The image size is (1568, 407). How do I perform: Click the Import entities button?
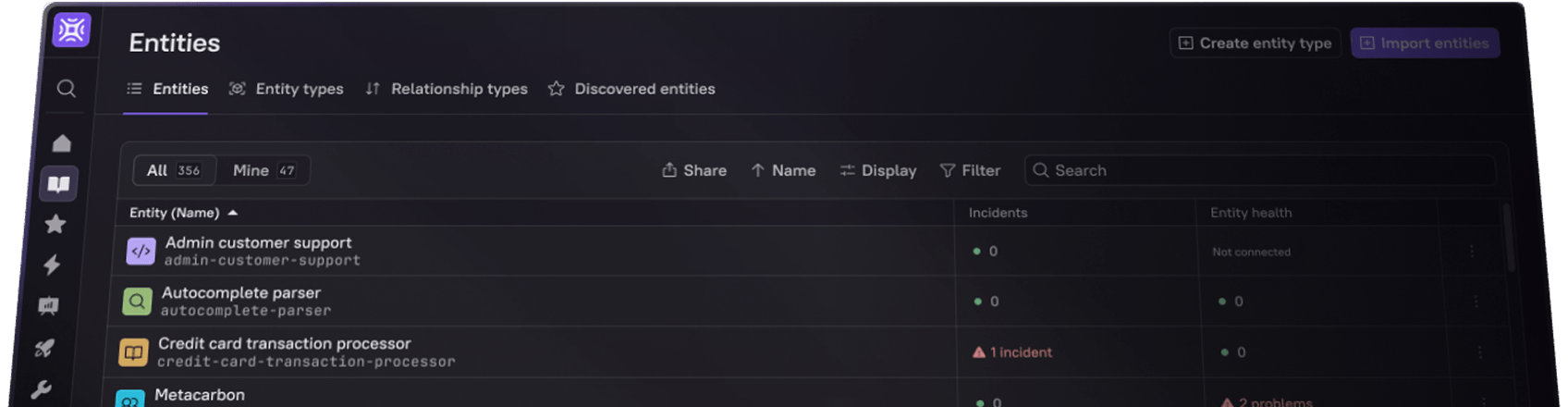click(1425, 43)
